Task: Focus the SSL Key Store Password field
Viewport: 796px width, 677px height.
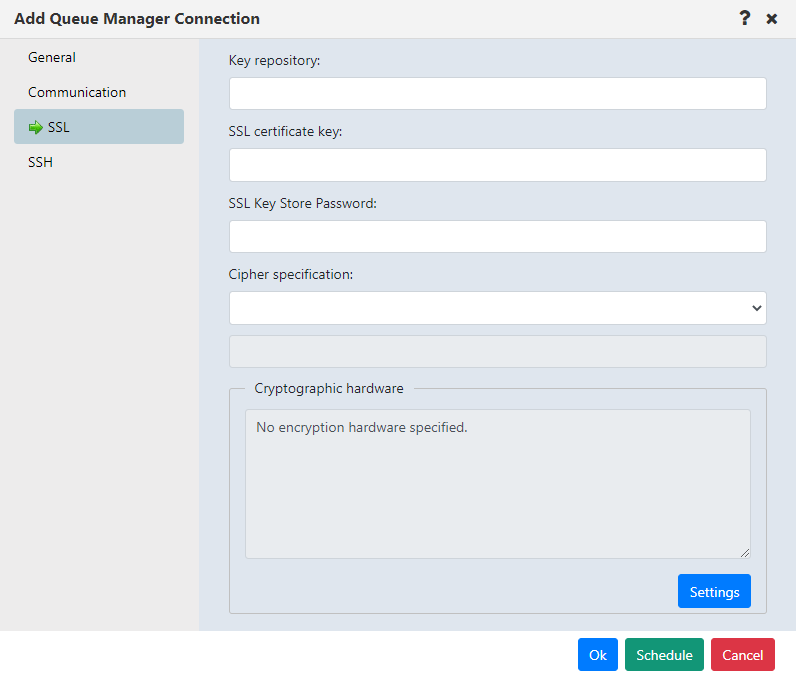Action: (498, 236)
